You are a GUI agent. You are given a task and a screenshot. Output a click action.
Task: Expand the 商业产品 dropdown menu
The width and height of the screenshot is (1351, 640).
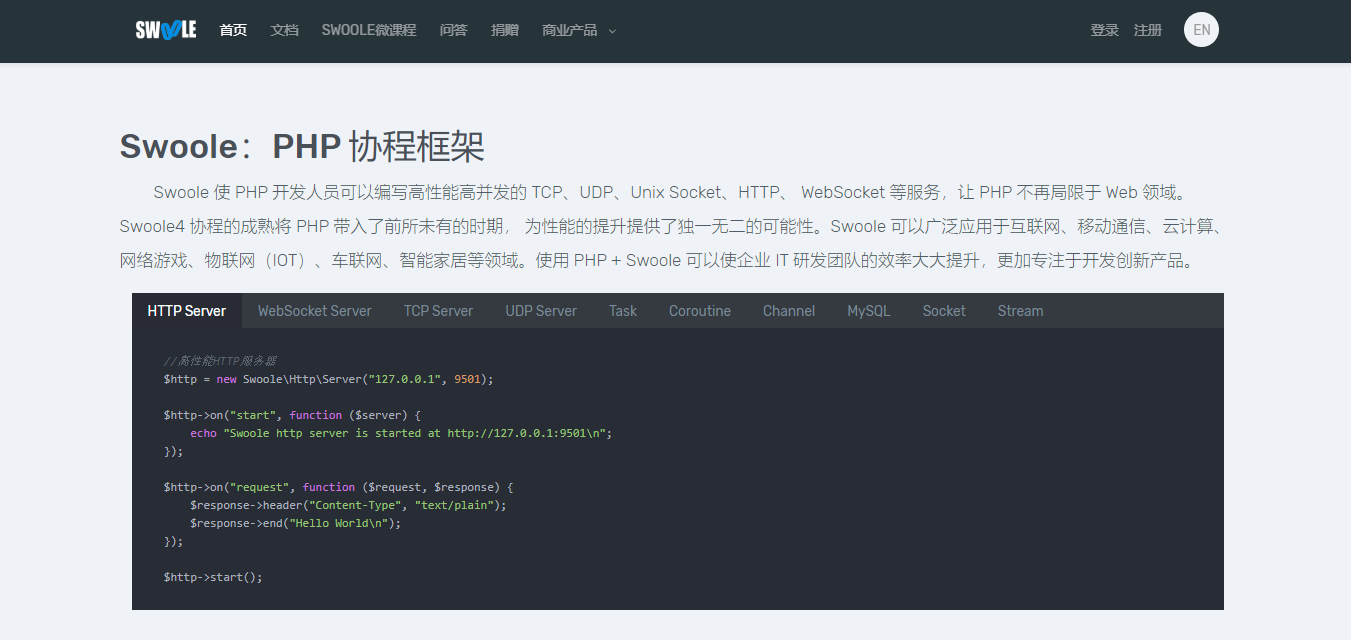pos(579,30)
